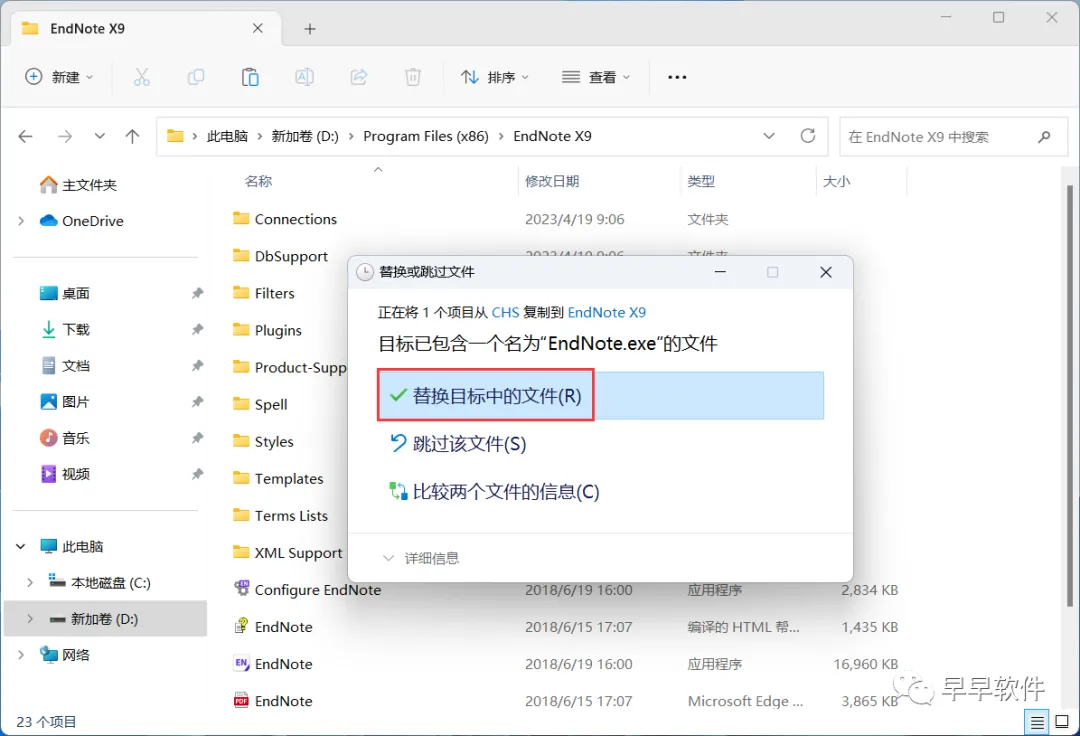The height and width of the screenshot is (736, 1080).
Task: Expand OneDrive in the navigation pane
Action: [x=21, y=221]
